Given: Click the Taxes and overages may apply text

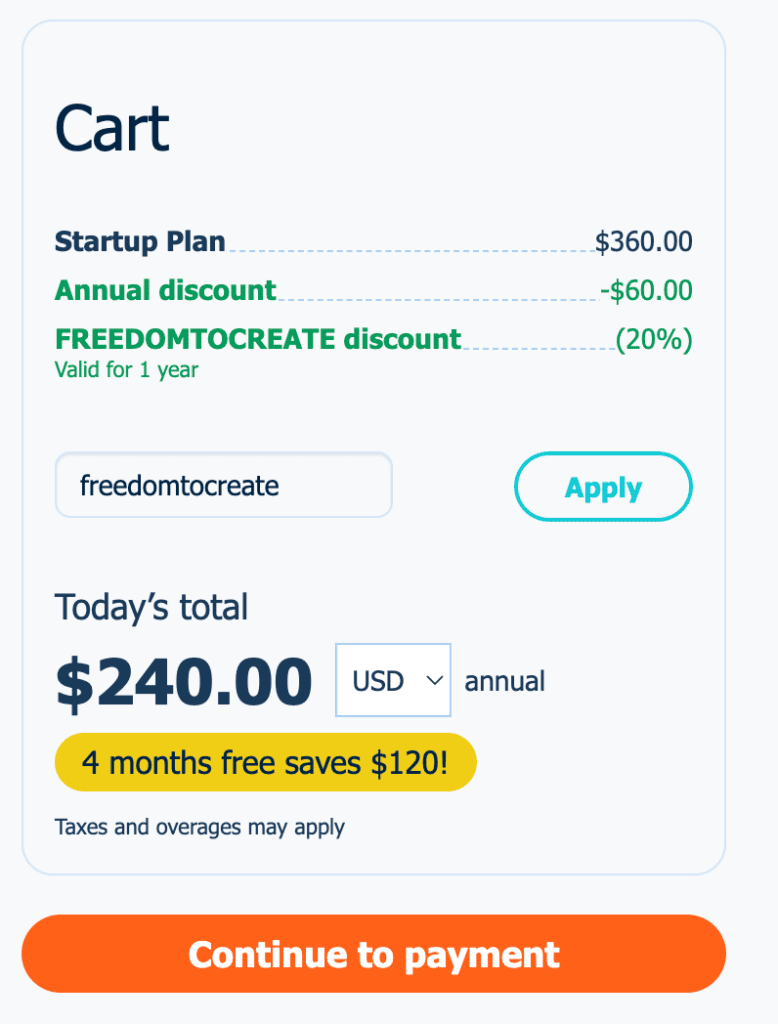Looking at the screenshot, I should point(200,827).
